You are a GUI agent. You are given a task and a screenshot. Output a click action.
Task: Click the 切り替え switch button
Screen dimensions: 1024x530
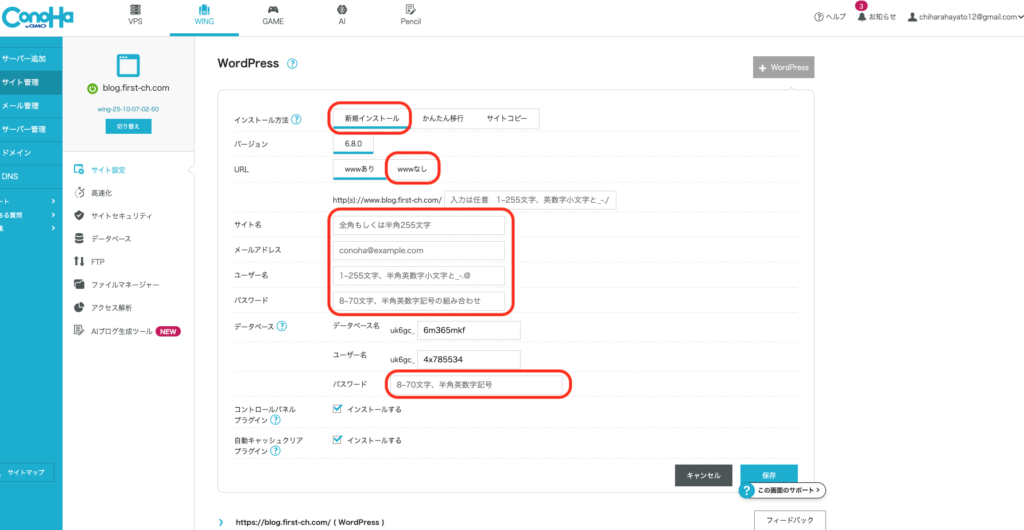coord(128,127)
